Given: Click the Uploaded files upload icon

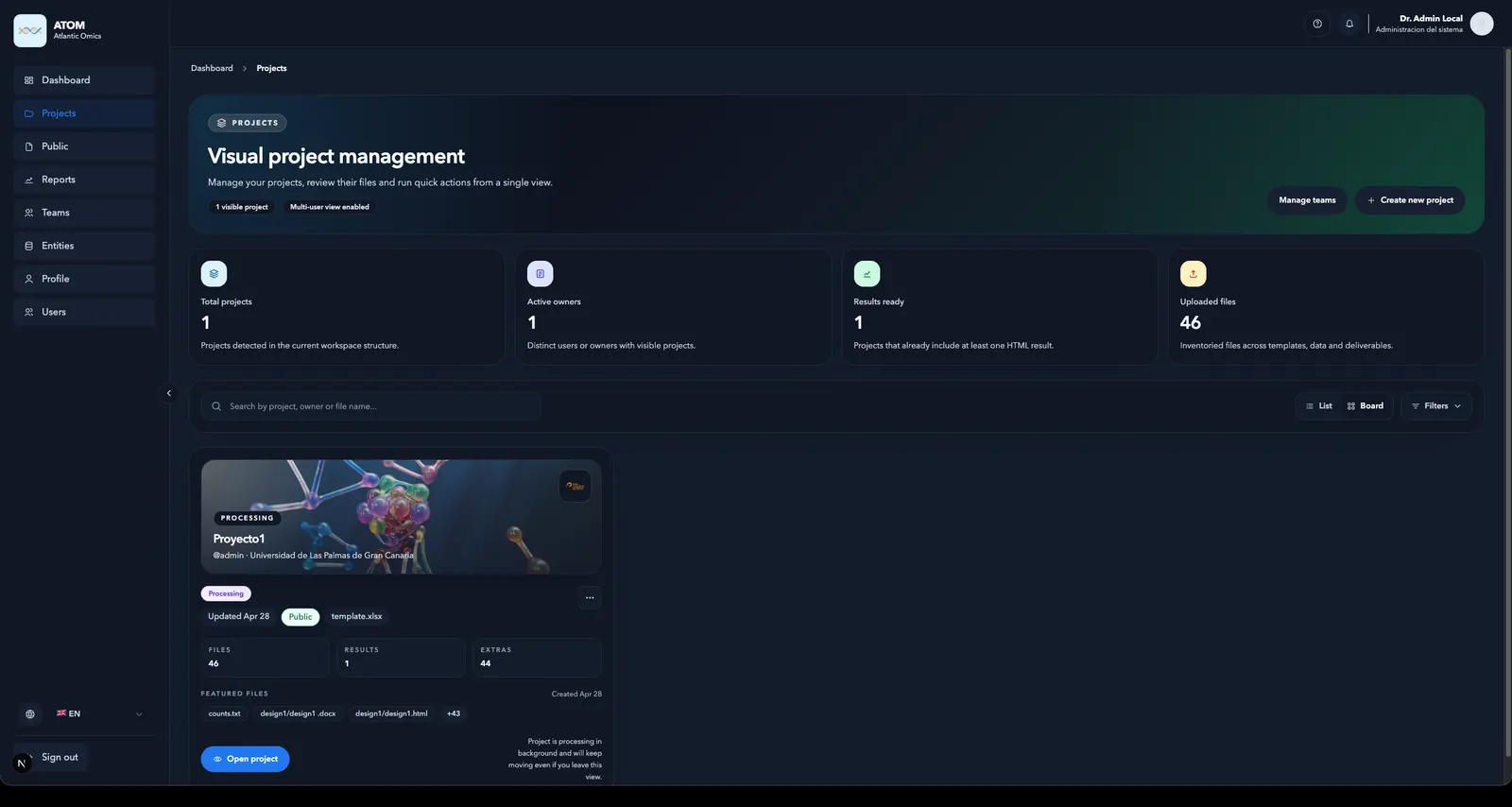Looking at the screenshot, I should pyautogui.click(x=1193, y=274).
